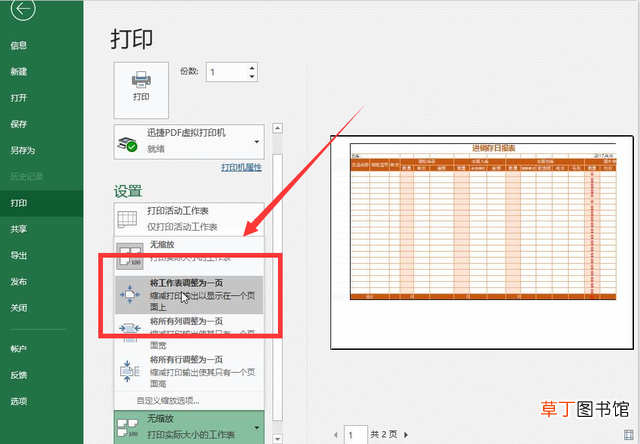
Task: Open the 打印活动工作表 dropdown
Action: (189, 219)
